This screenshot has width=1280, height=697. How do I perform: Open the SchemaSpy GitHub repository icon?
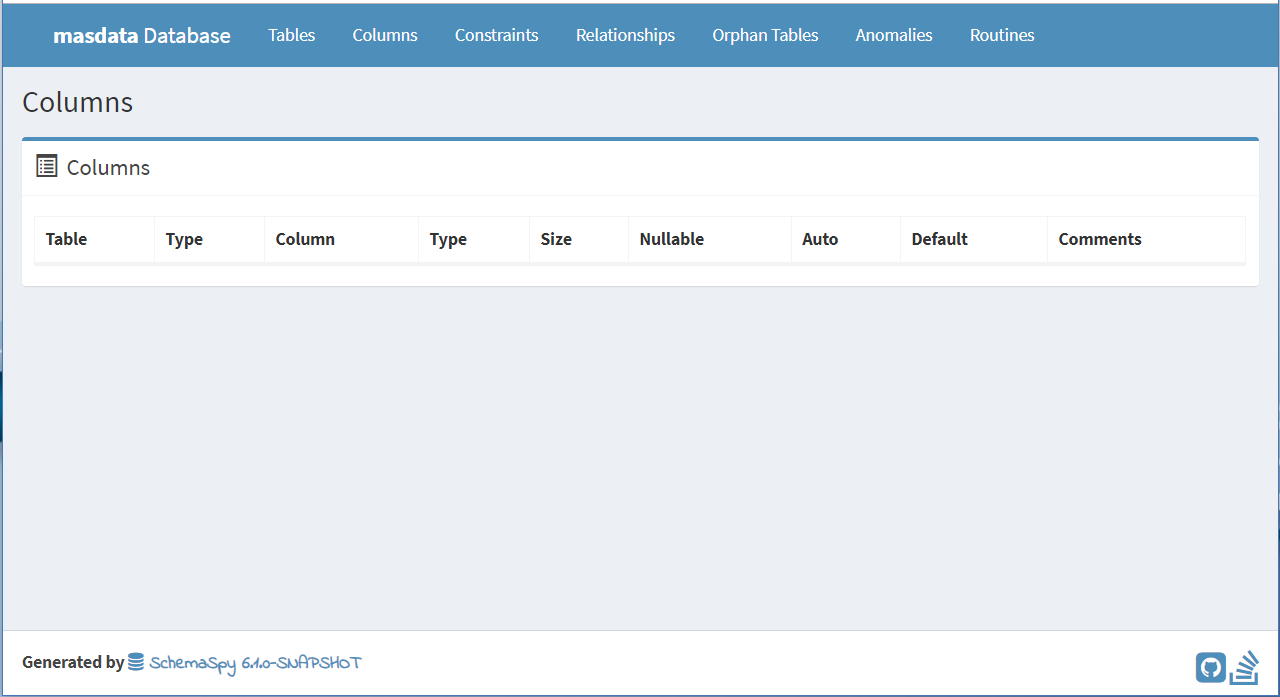(x=1211, y=666)
